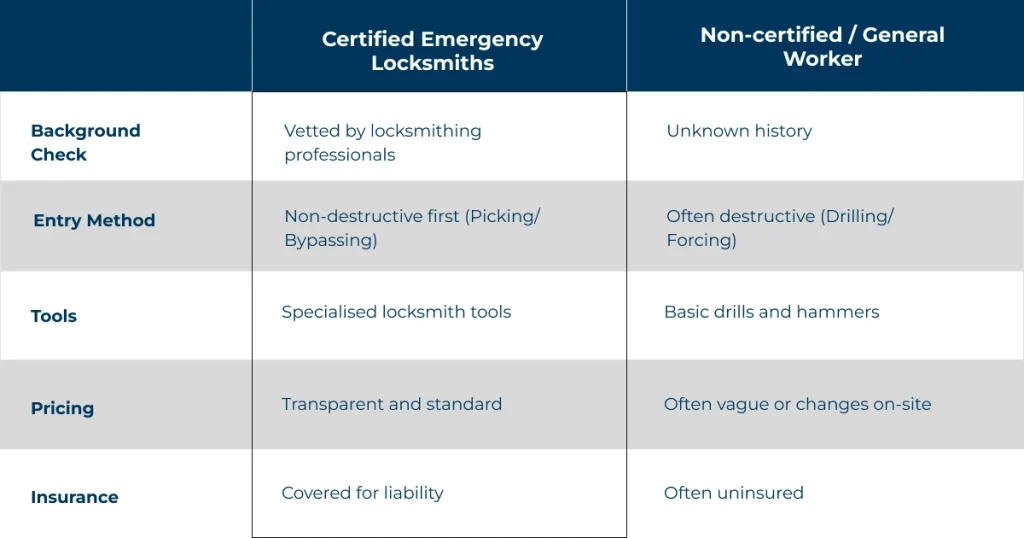Image resolution: width=1024 pixels, height=538 pixels.
Task: Click 'Transparent and standard' text
Action: 391,404
